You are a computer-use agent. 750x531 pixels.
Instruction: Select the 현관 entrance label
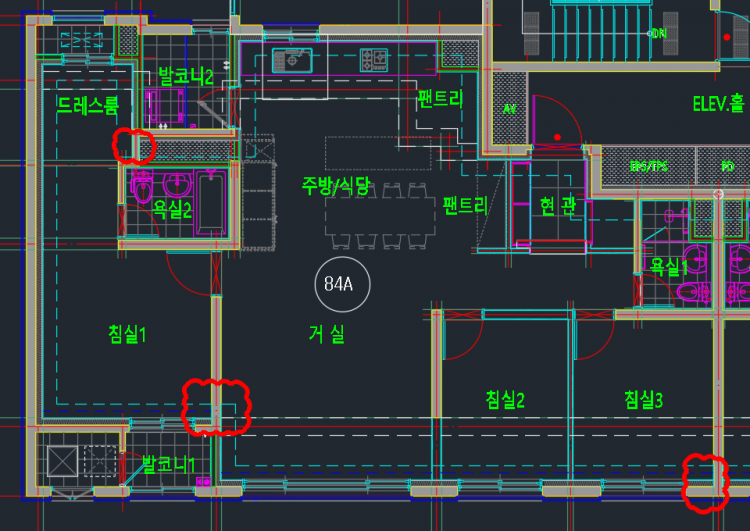557,205
